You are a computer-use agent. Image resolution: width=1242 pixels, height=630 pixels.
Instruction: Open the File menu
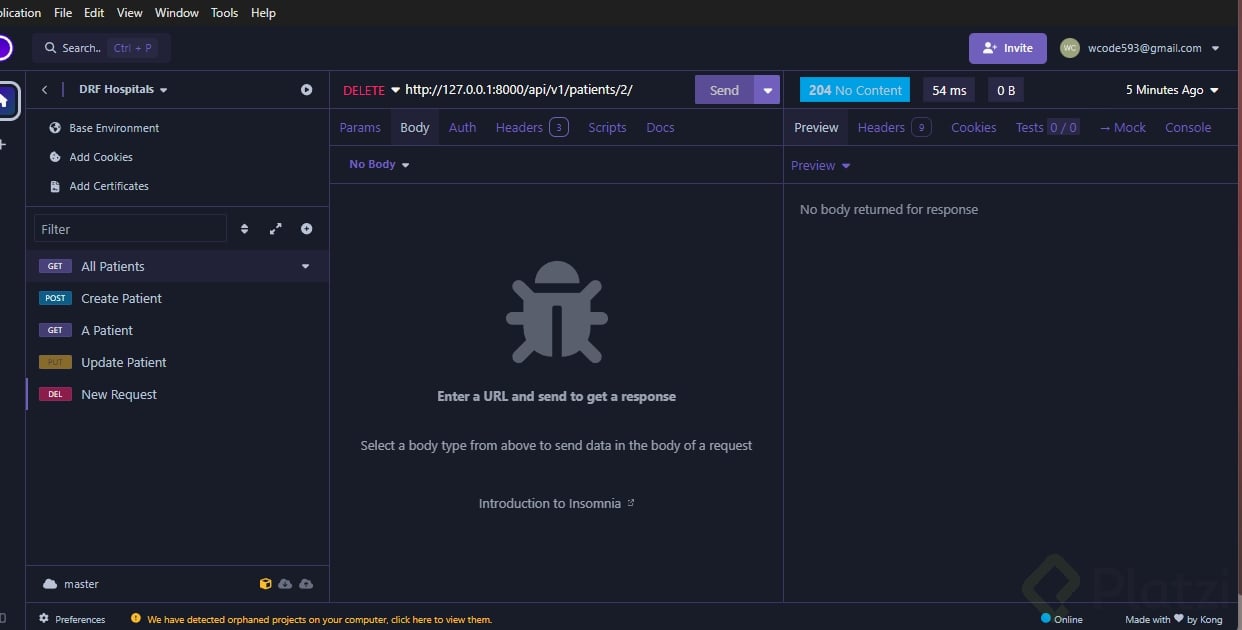click(x=63, y=13)
